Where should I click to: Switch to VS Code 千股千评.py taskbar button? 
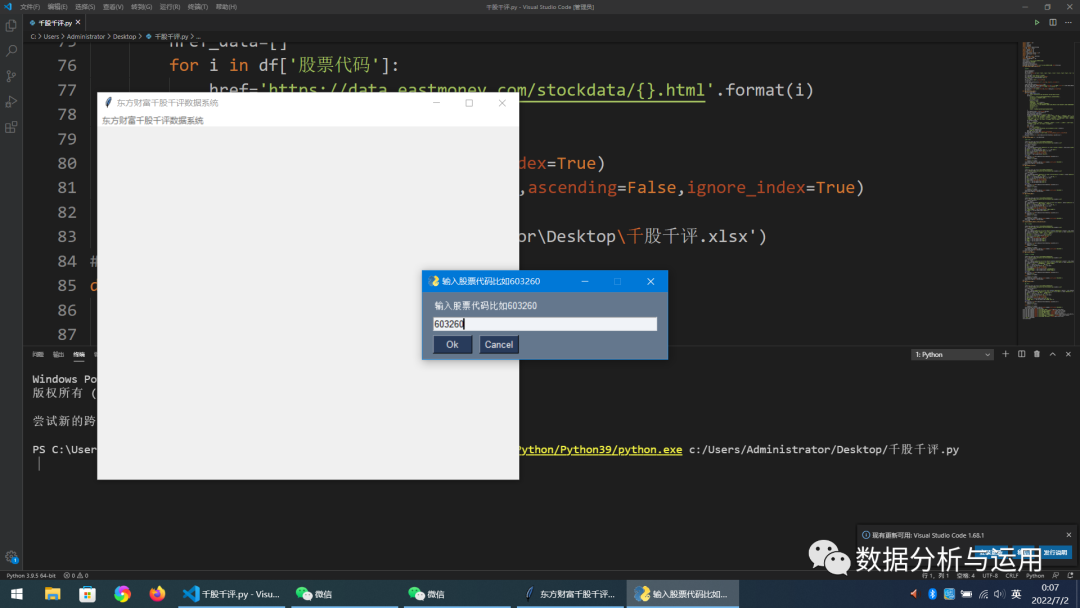(231, 594)
